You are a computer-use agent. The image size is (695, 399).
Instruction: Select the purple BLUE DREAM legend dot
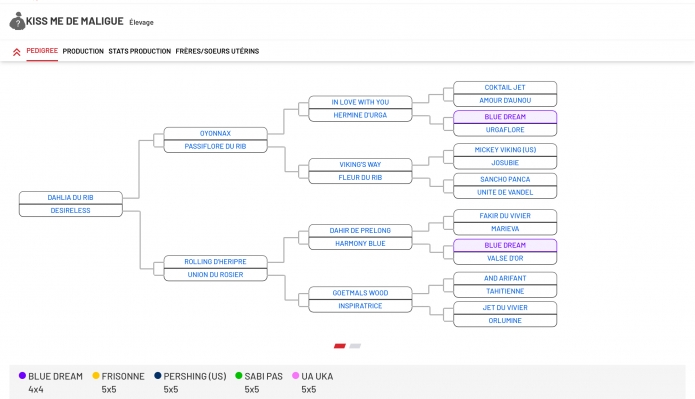click(22, 376)
